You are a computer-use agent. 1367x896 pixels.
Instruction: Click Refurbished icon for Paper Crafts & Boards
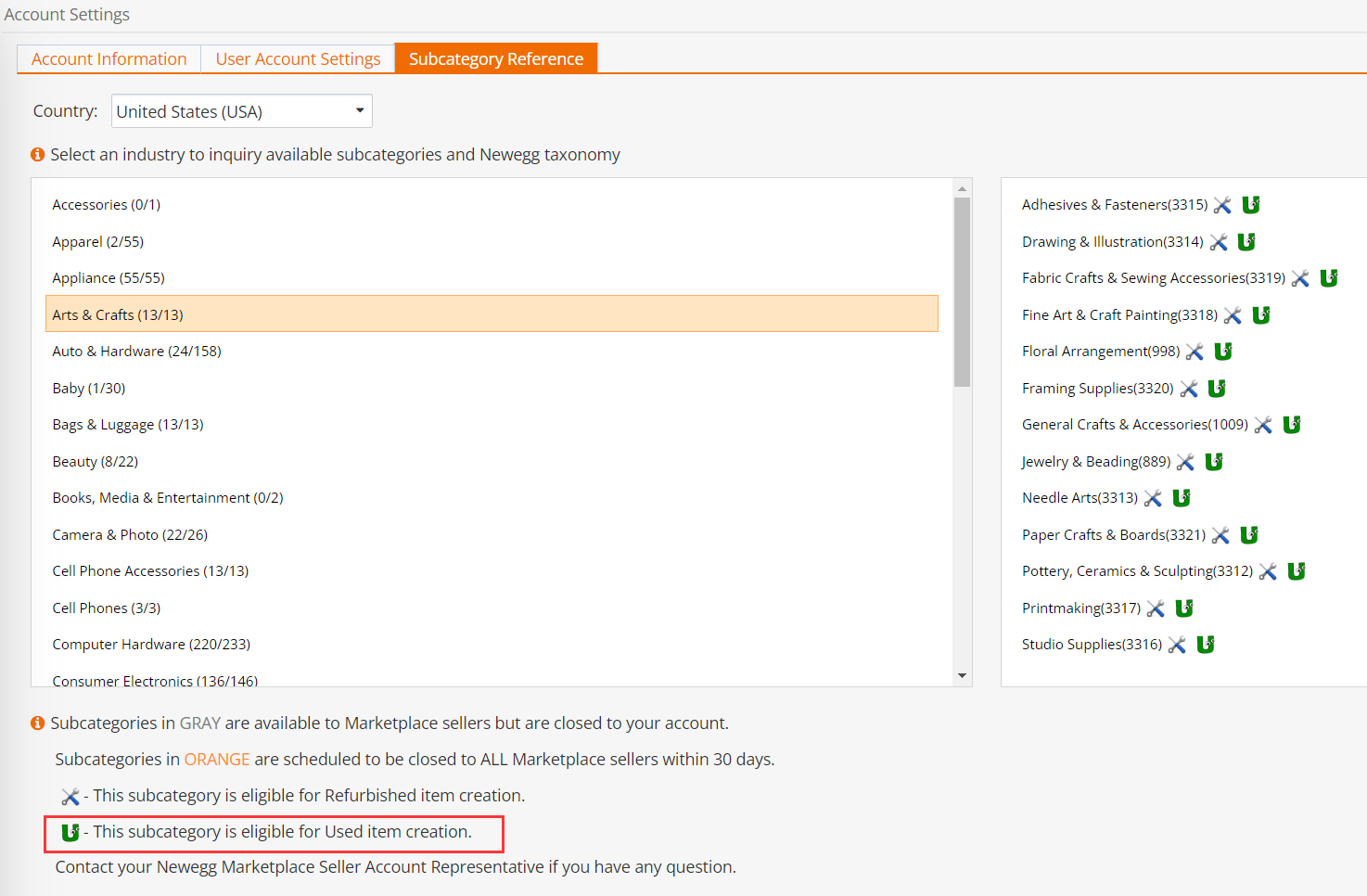(1220, 535)
